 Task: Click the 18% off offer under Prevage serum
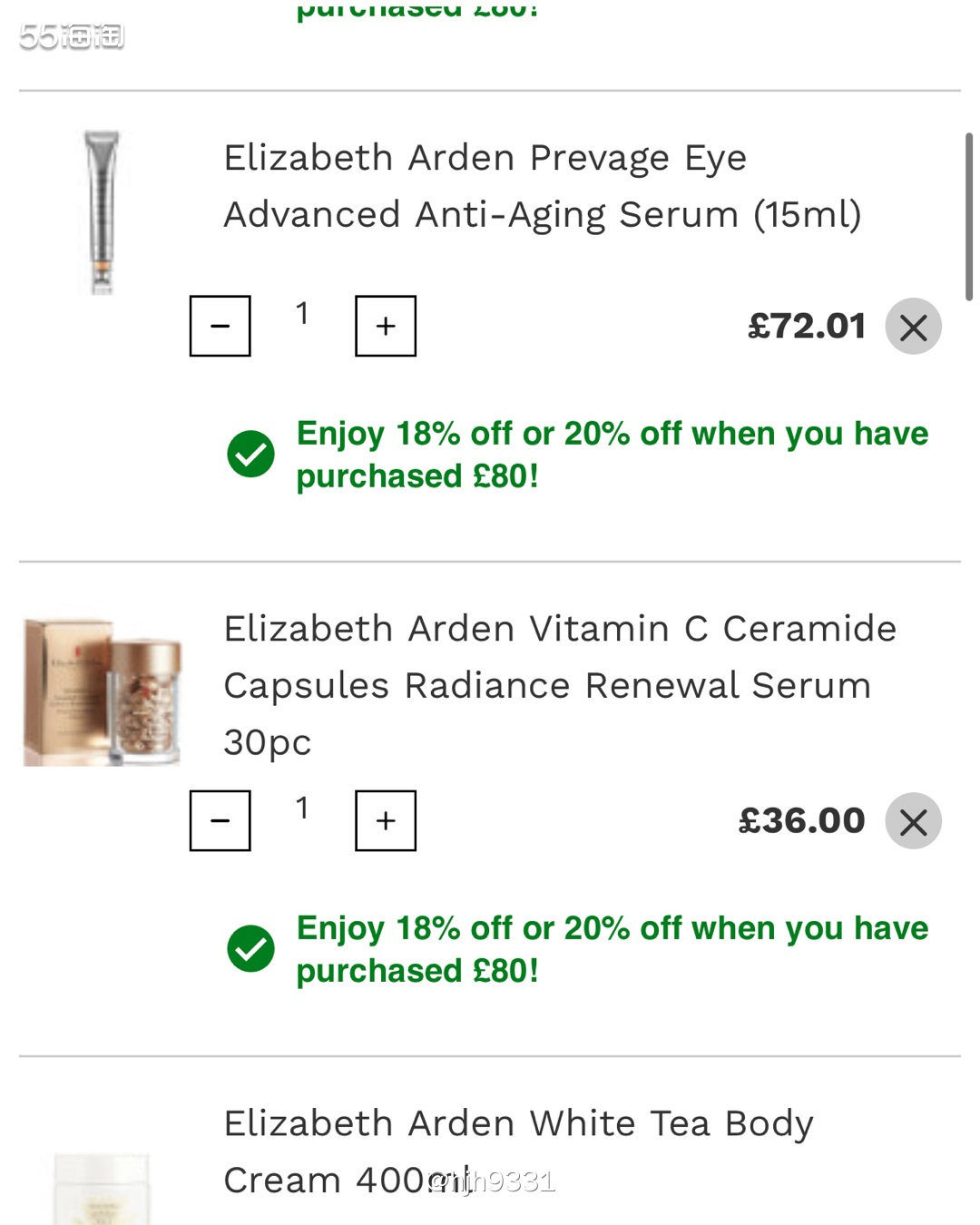(612, 454)
